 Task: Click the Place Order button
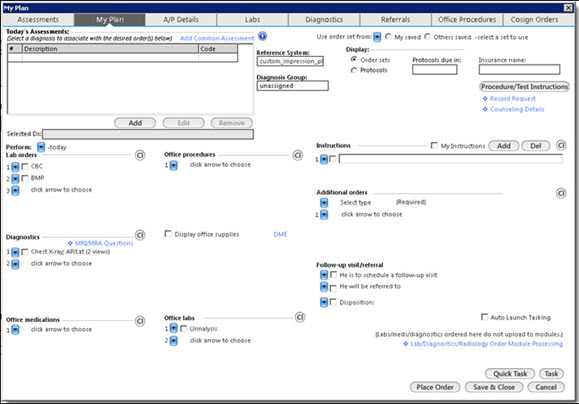(435, 387)
